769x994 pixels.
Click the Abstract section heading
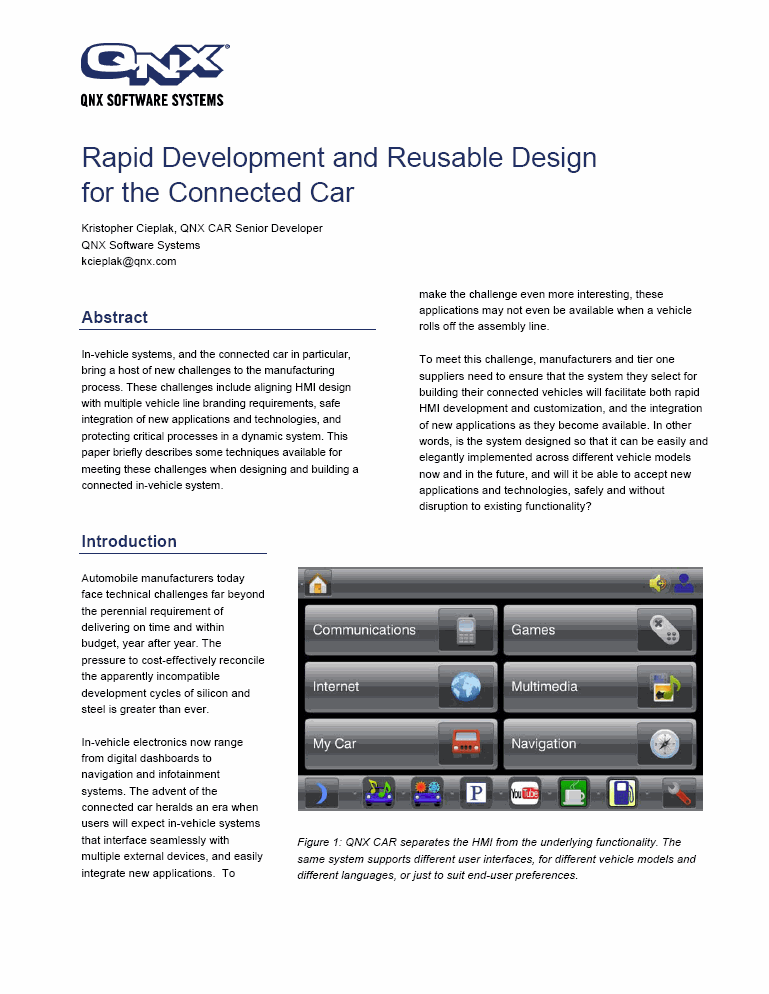coord(115,317)
